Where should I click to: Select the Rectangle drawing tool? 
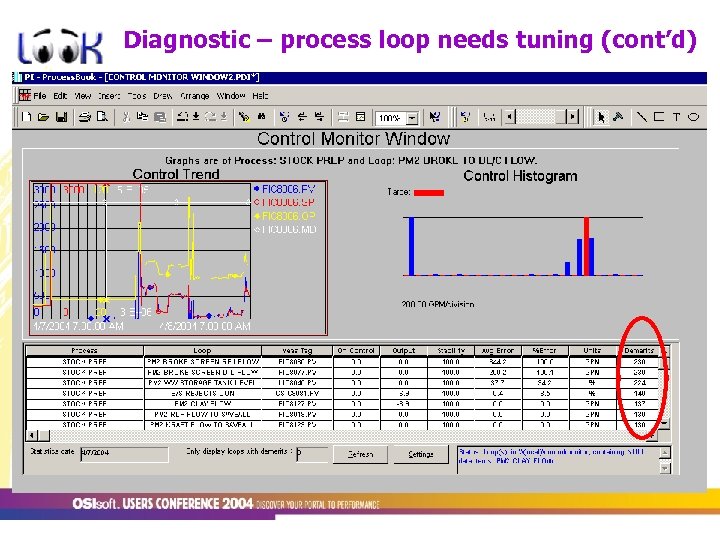click(659, 117)
